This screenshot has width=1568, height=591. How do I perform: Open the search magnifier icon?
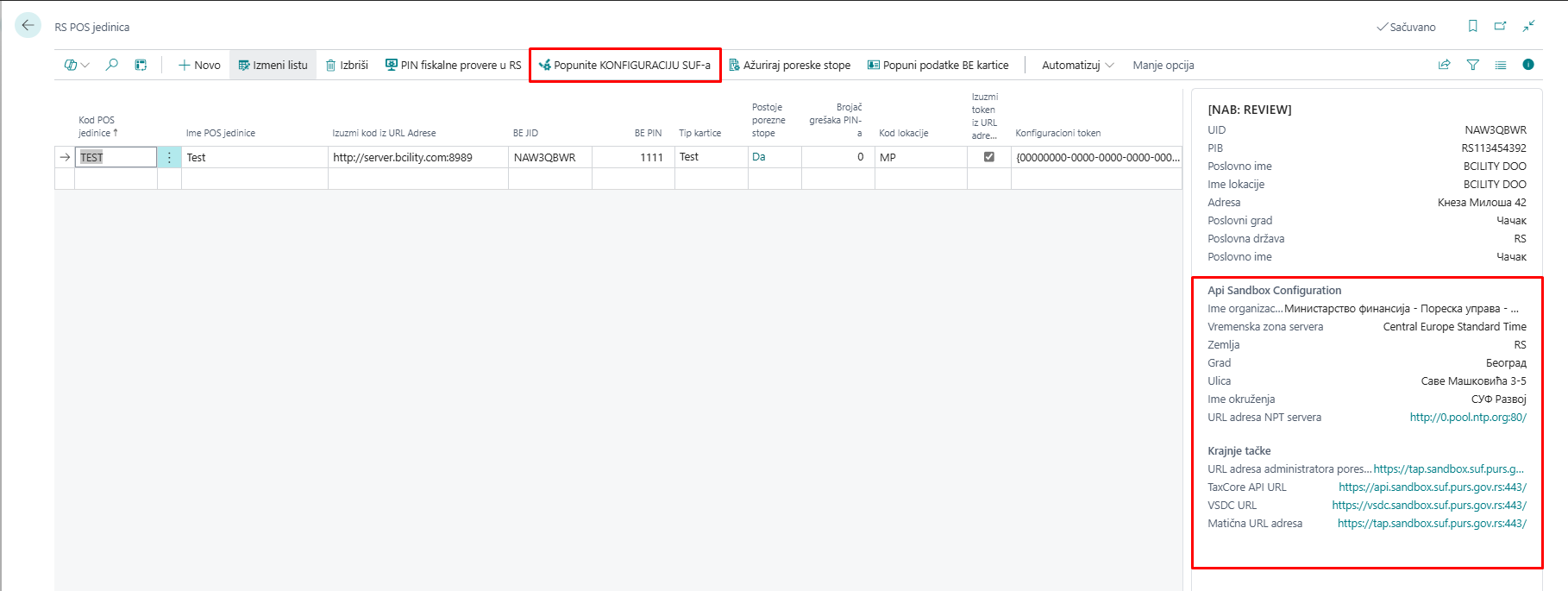pos(111,65)
